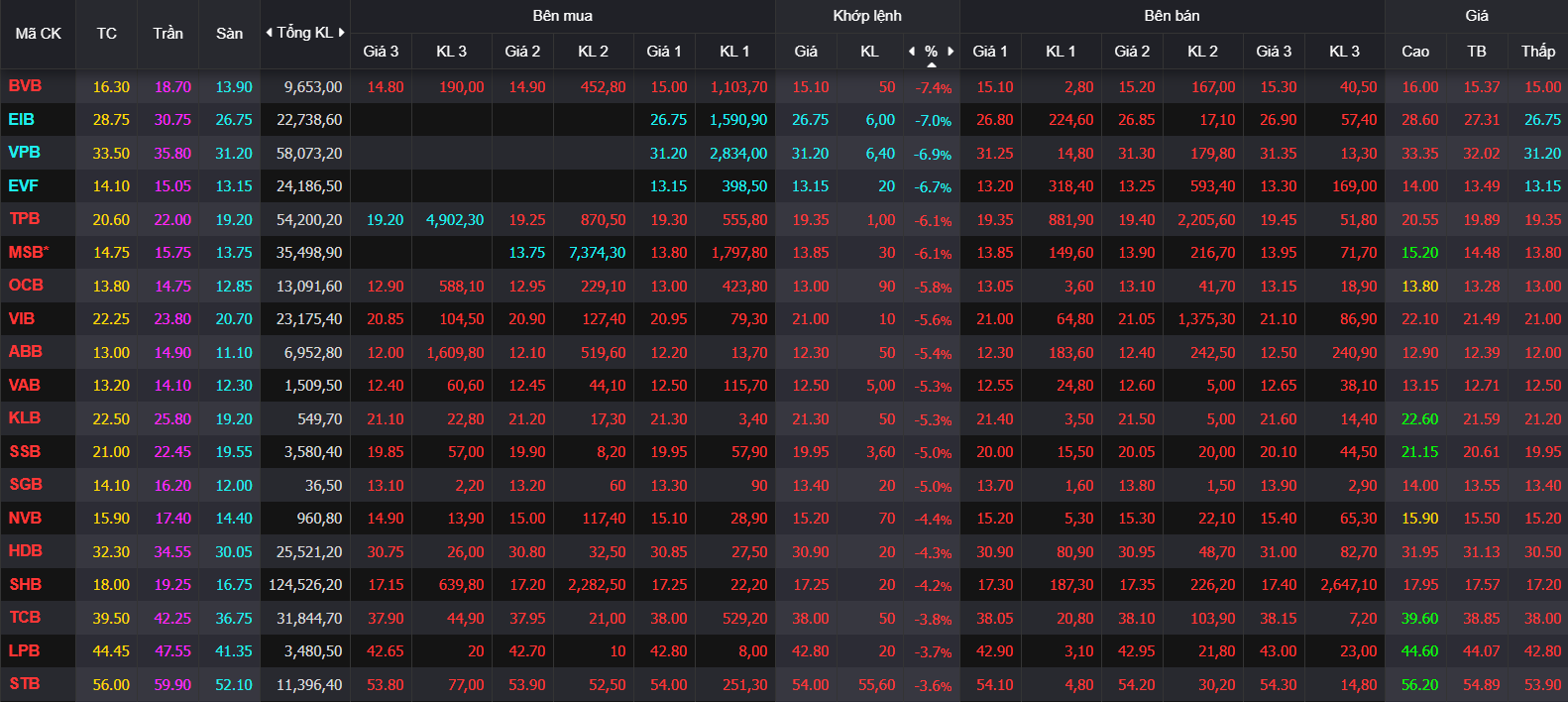
Task: Click EVF percent change -6.7%
Action: pos(934,187)
